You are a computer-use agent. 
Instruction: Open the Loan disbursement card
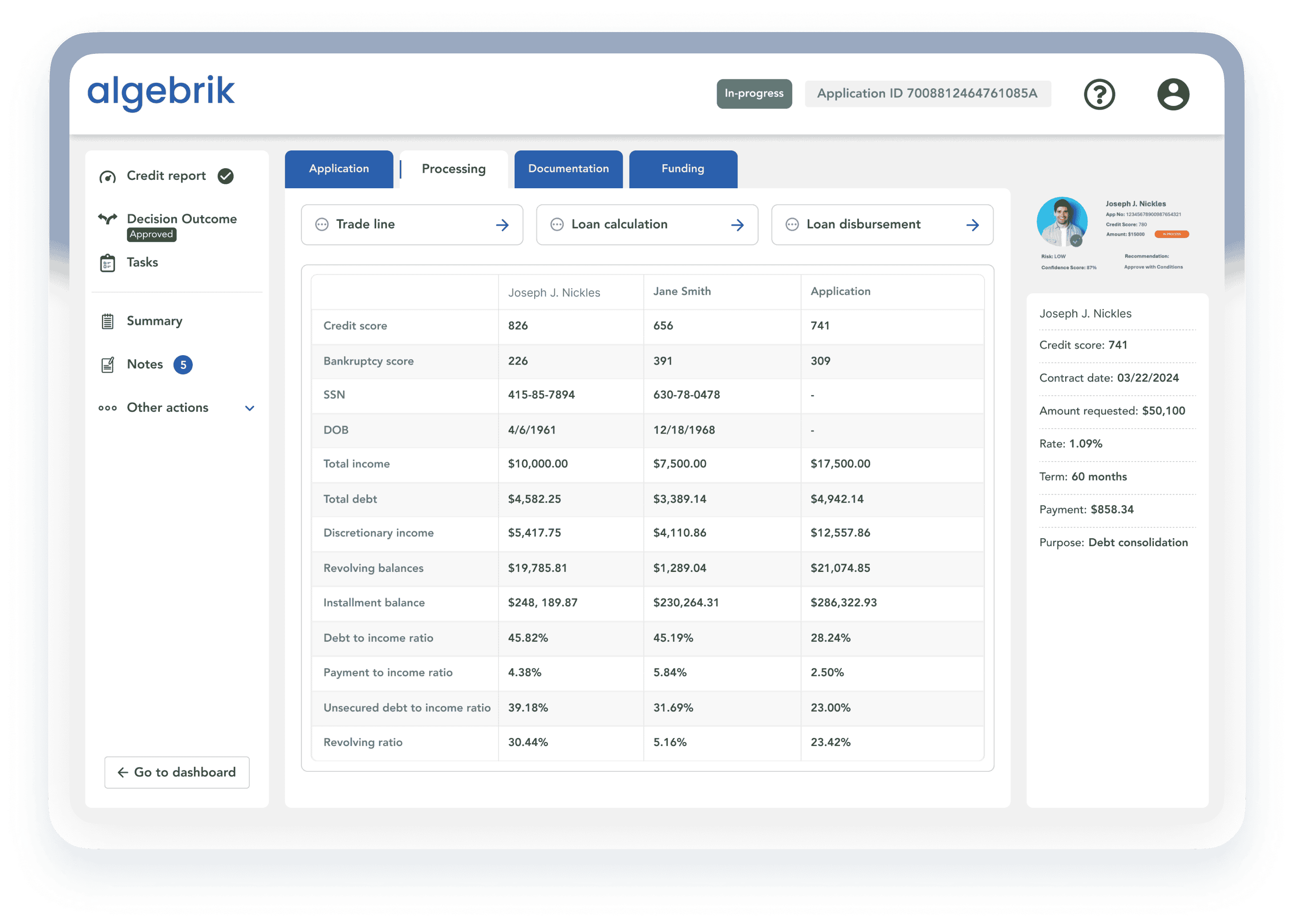point(882,225)
